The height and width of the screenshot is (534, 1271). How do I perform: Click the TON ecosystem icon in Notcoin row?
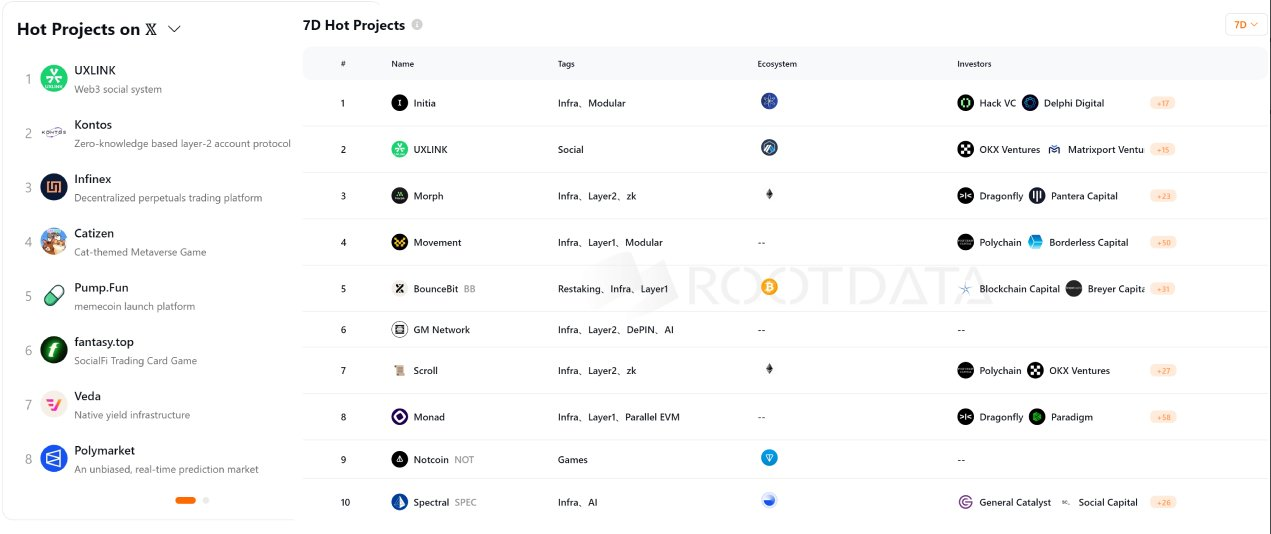[768, 458]
